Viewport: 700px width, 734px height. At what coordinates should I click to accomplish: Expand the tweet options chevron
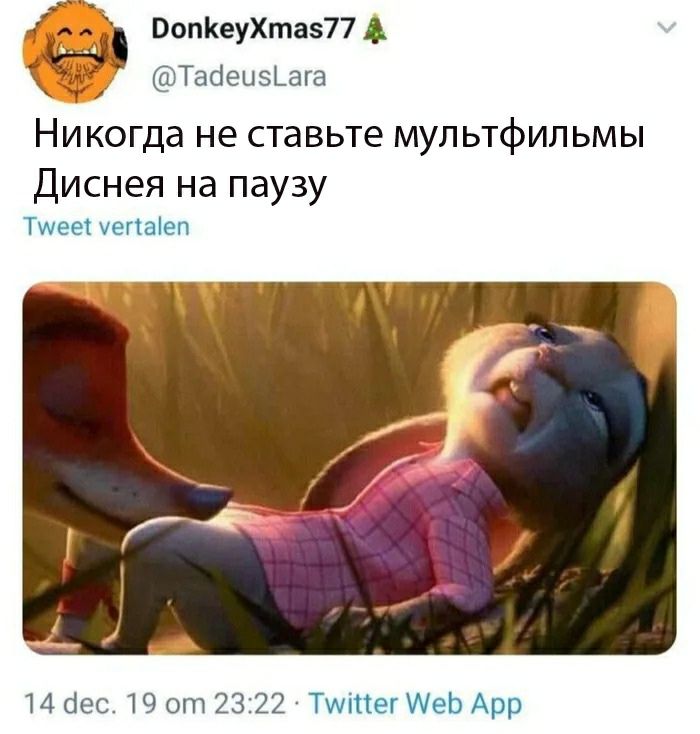coord(666,28)
